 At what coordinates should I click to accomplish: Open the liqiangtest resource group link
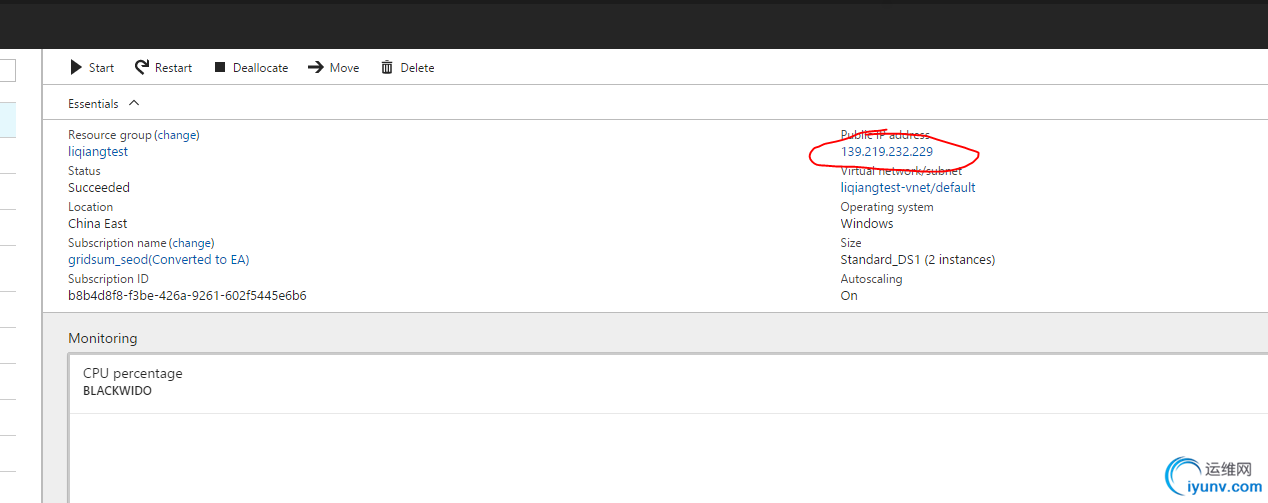[x=98, y=152]
